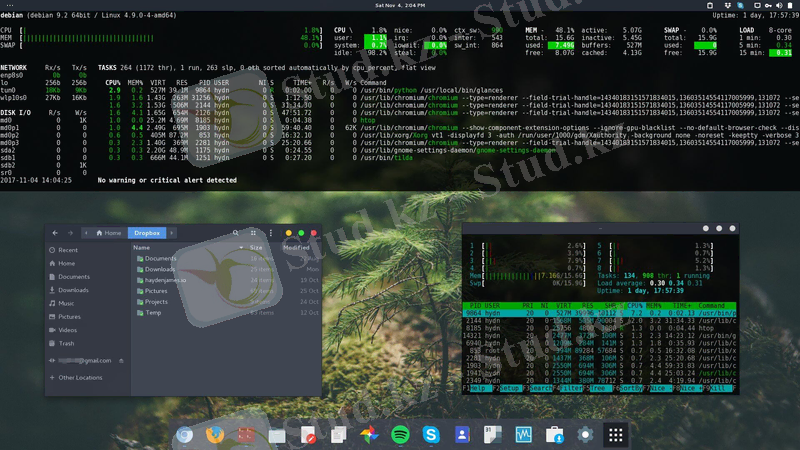The image size is (800, 450).
Task: Sort files by Size column
Action: (x=256, y=247)
